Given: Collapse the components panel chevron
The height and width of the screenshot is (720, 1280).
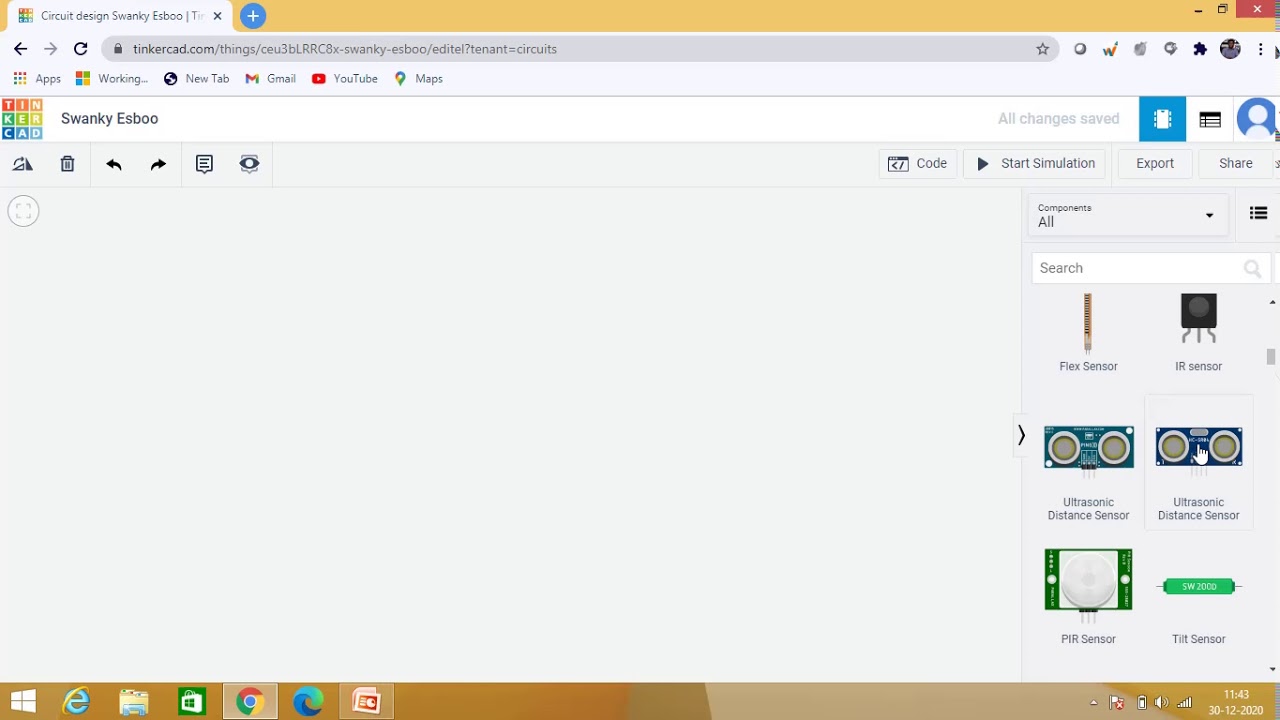Looking at the screenshot, I should [x=1021, y=435].
